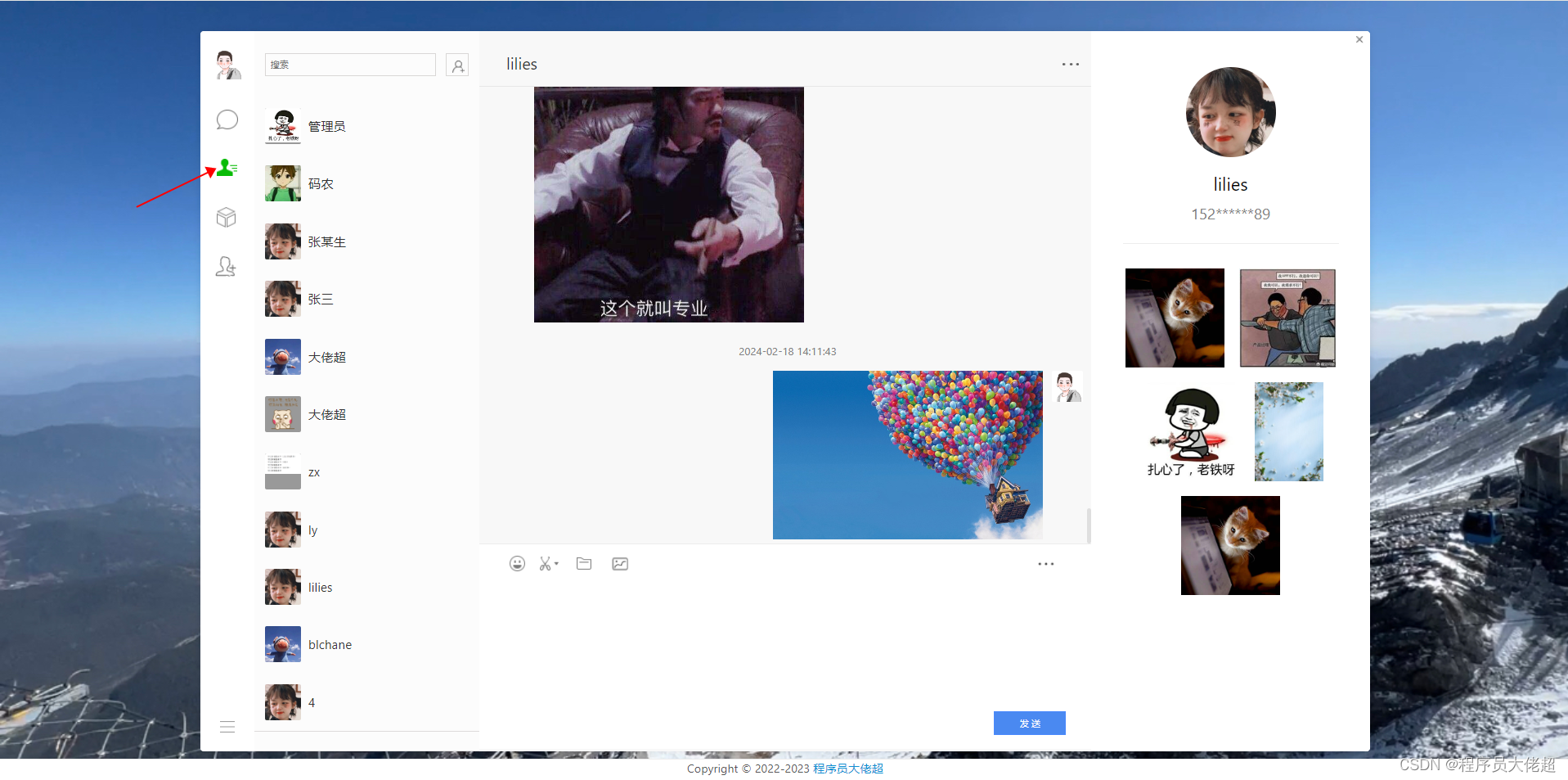This screenshot has width=1568, height=780.
Task: Open bottom kitten thumbnail in profile panel
Action: (1230, 545)
